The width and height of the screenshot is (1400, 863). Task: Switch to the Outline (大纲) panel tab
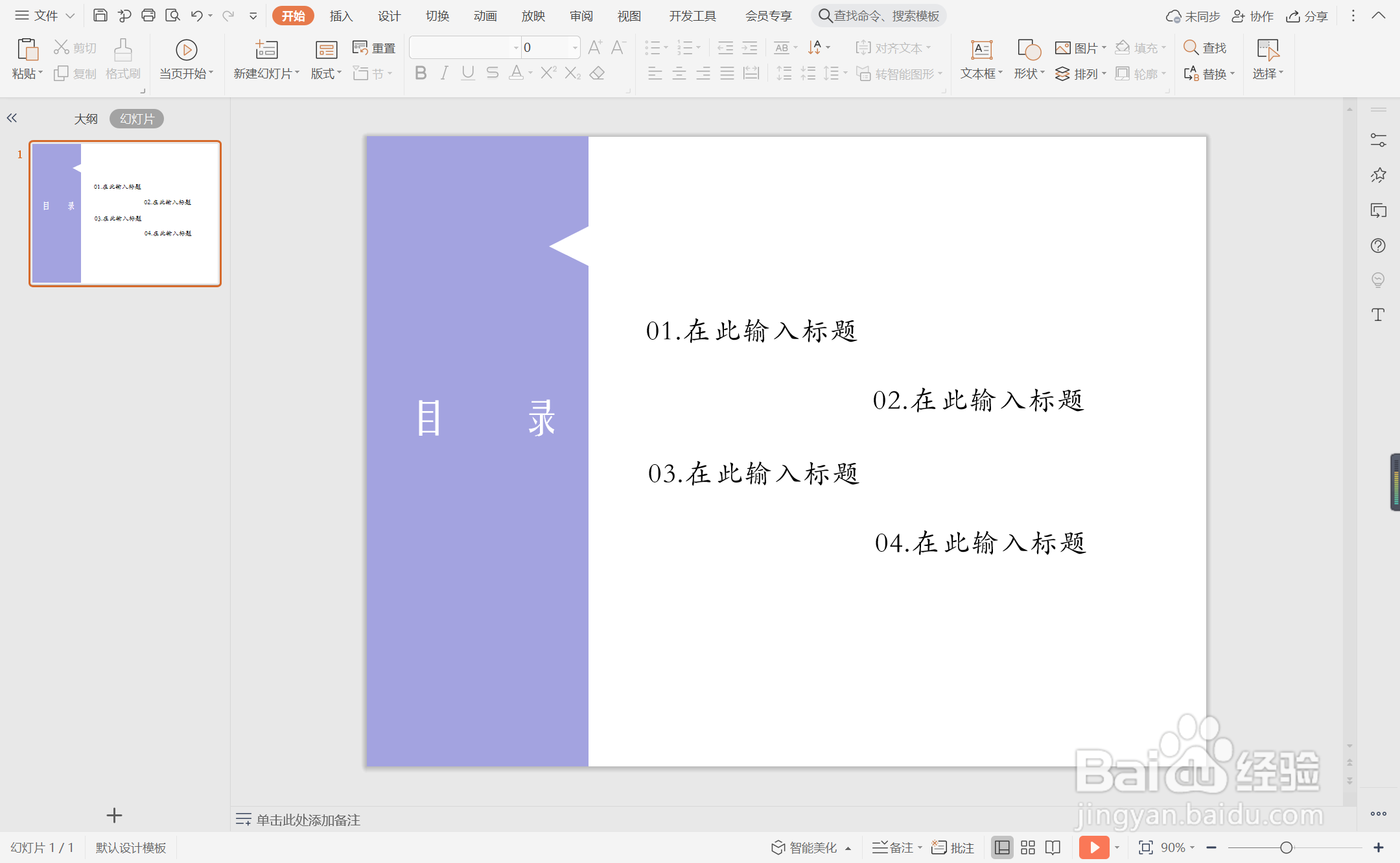86,119
